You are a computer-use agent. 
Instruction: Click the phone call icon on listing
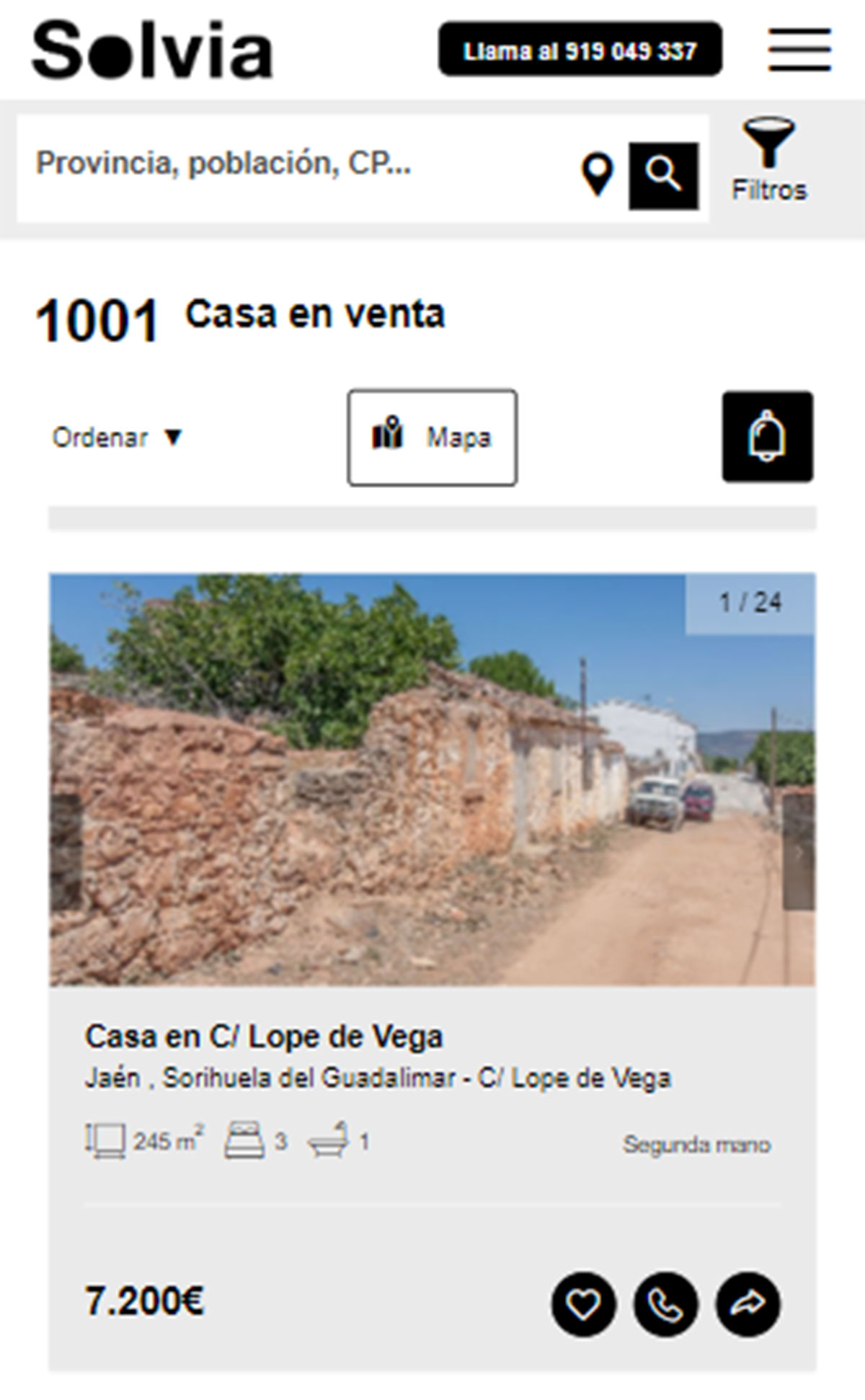[665, 1304]
